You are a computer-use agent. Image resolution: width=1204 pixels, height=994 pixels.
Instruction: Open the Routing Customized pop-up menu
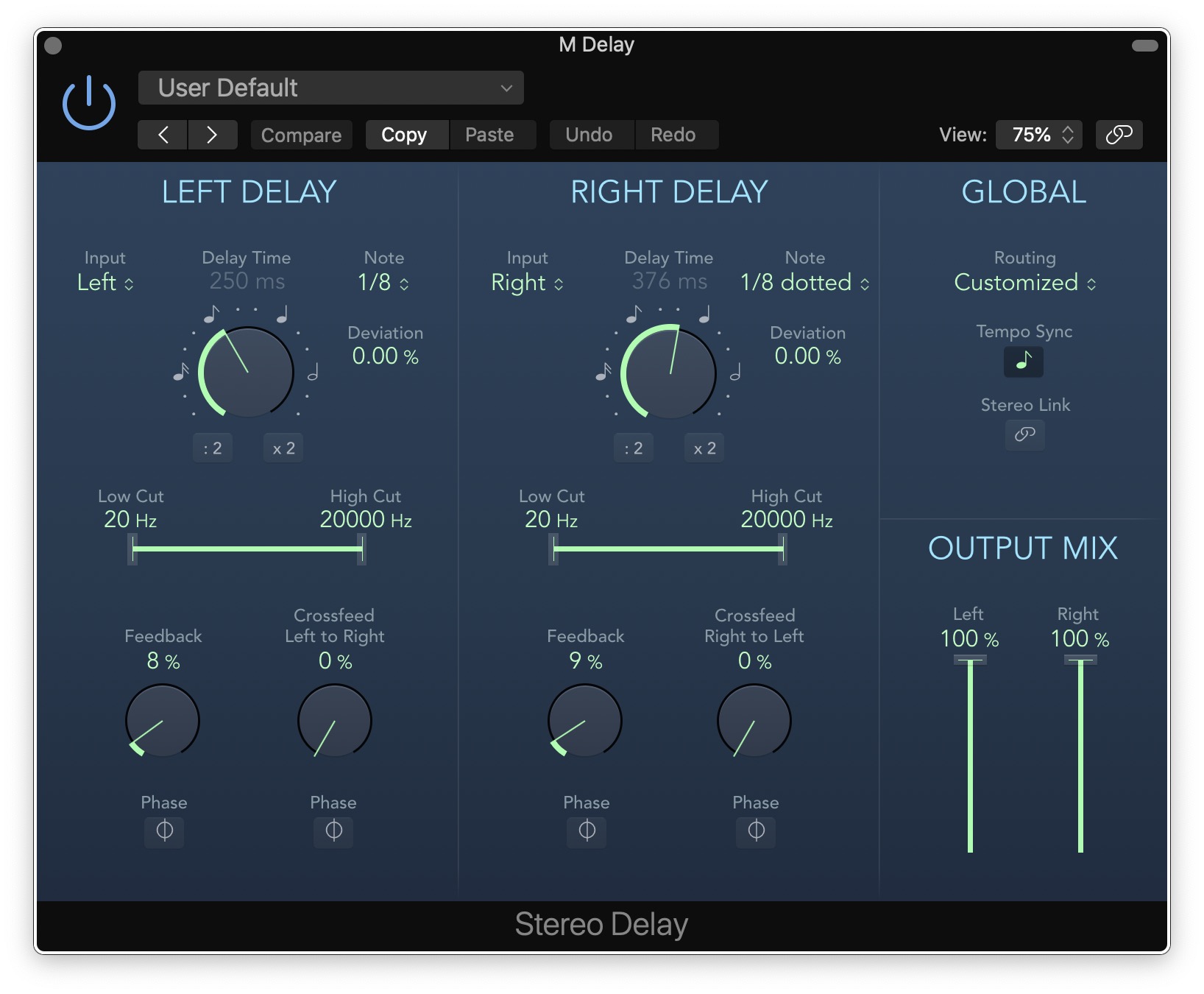click(x=1024, y=283)
